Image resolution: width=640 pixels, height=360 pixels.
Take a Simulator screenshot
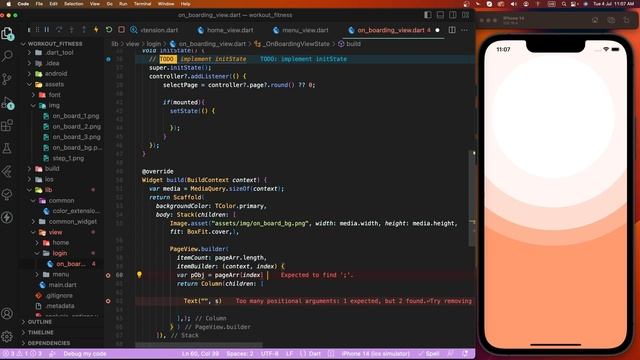coord(611,20)
